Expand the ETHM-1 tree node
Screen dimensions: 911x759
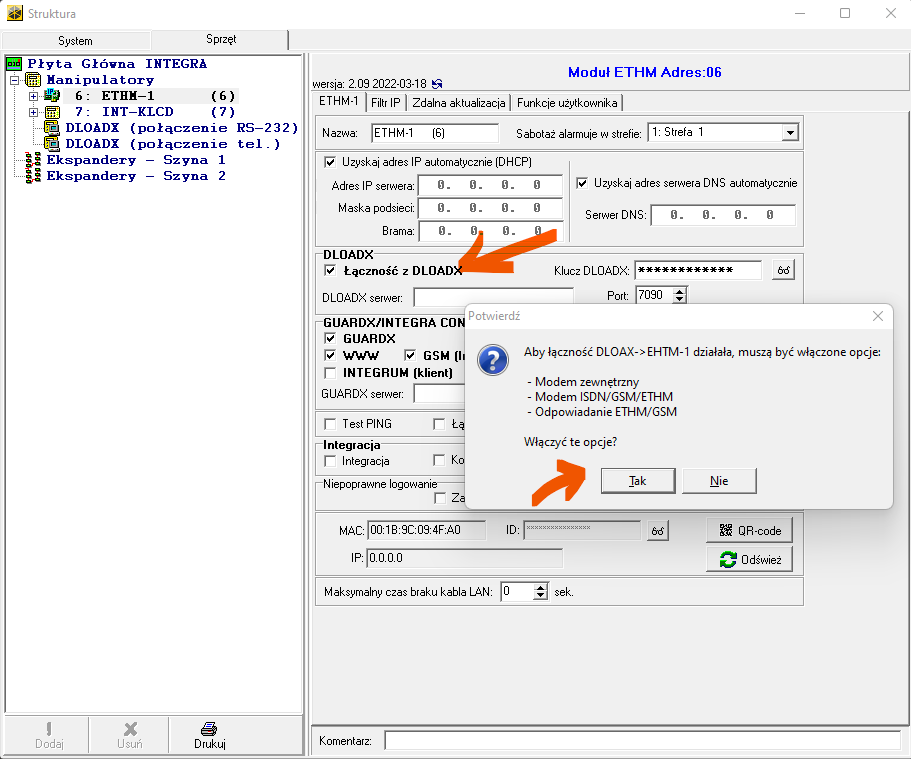point(33,96)
